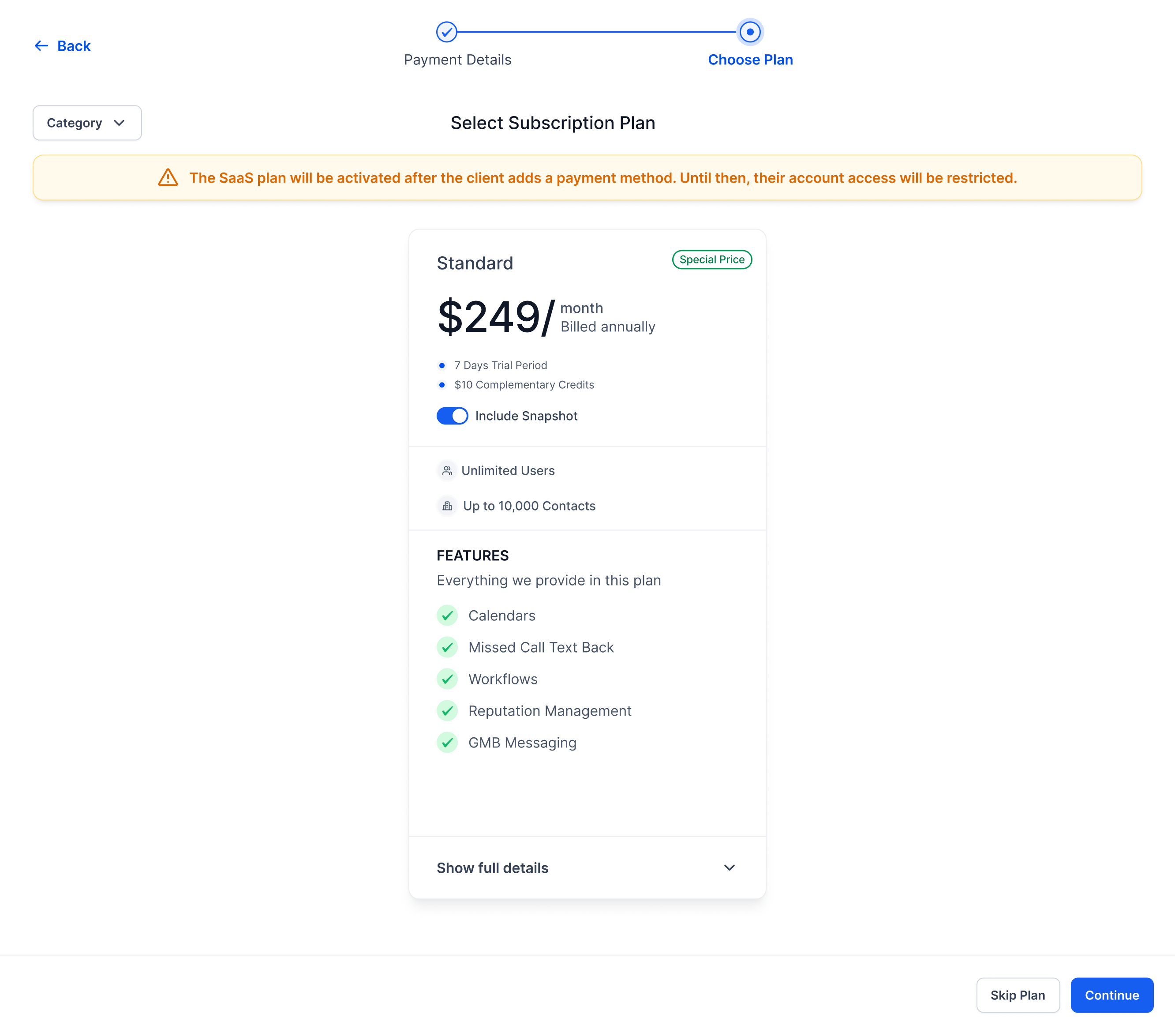Screen dimensions: 1175x1036
Task: Click the Standard plan title
Action: [x=475, y=263]
